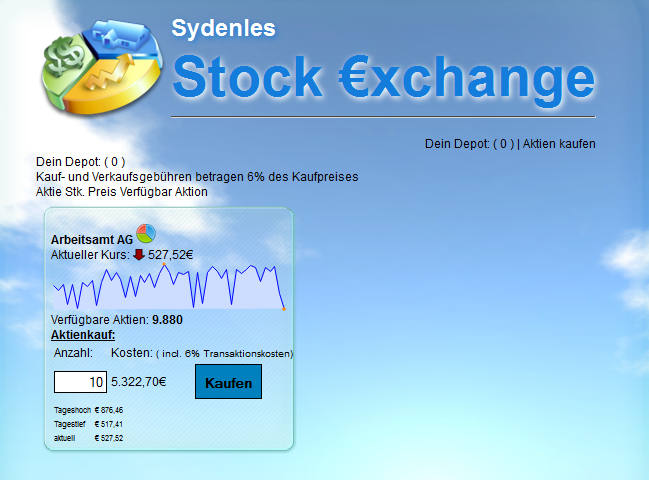This screenshot has height=480, width=649.
Task: Click the Sydenles site name
Action: (x=223, y=27)
